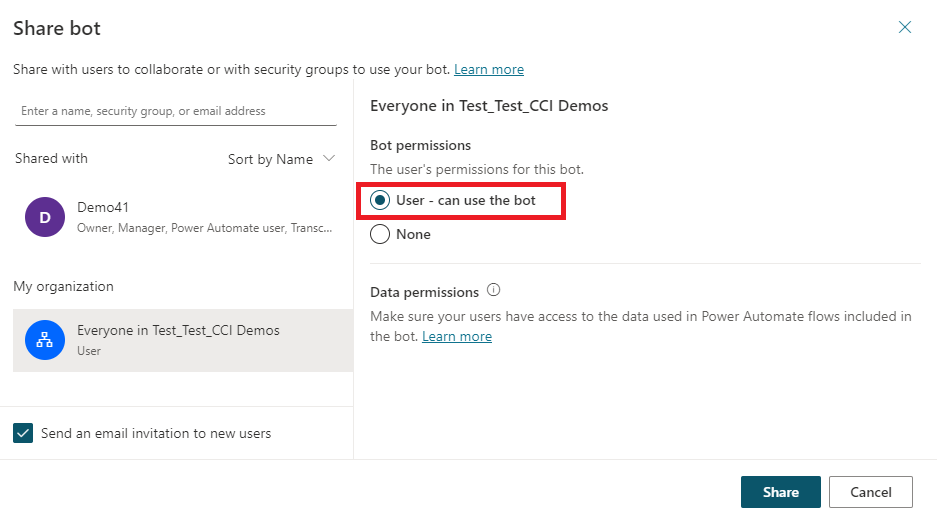
Task: Open Learn more link in header
Action: 489,69
